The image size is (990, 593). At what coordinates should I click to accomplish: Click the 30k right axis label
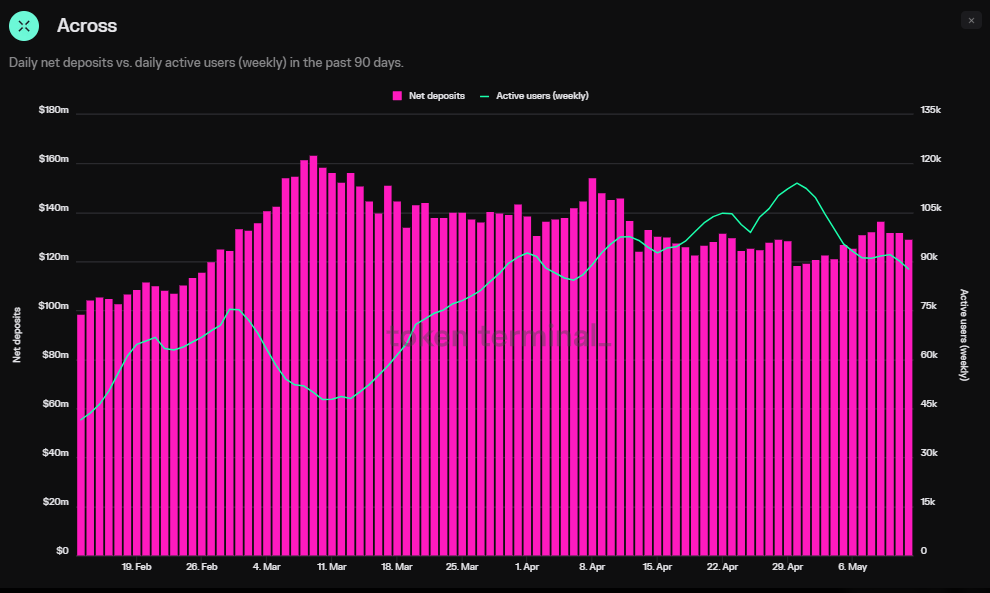[929, 453]
